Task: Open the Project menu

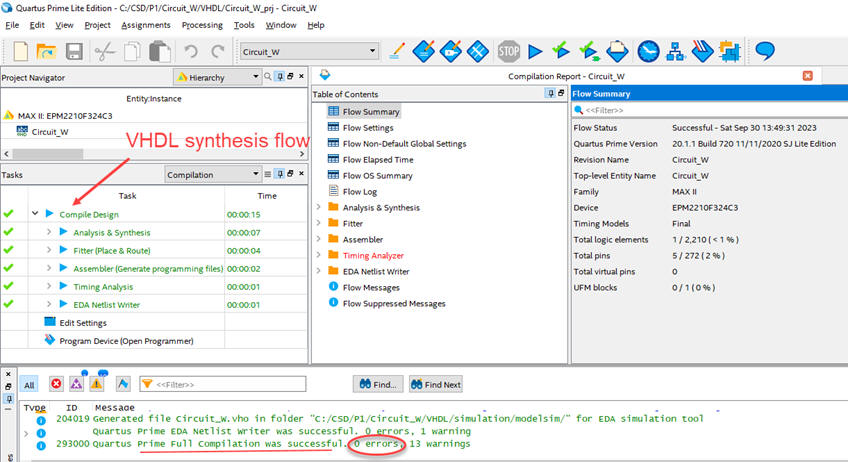Action: pyautogui.click(x=97, y=25)
